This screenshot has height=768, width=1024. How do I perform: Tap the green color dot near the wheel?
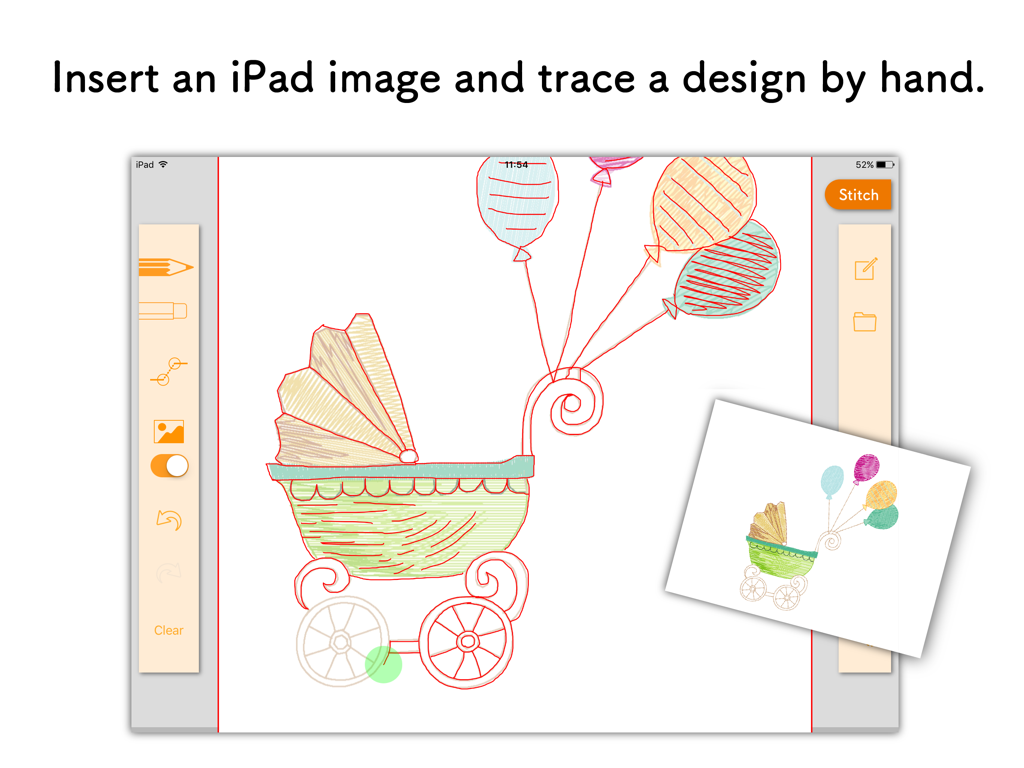[382, 662]
